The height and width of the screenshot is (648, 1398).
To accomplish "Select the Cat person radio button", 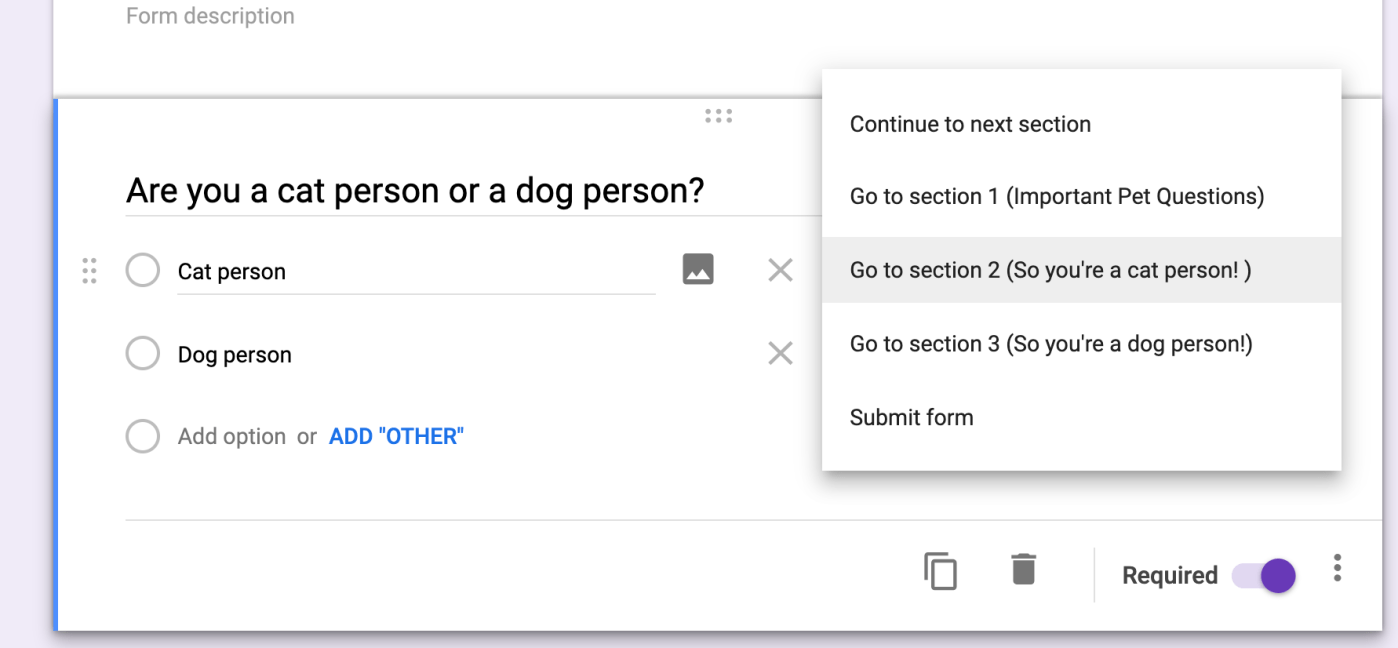I will click(x=143, y=270).
